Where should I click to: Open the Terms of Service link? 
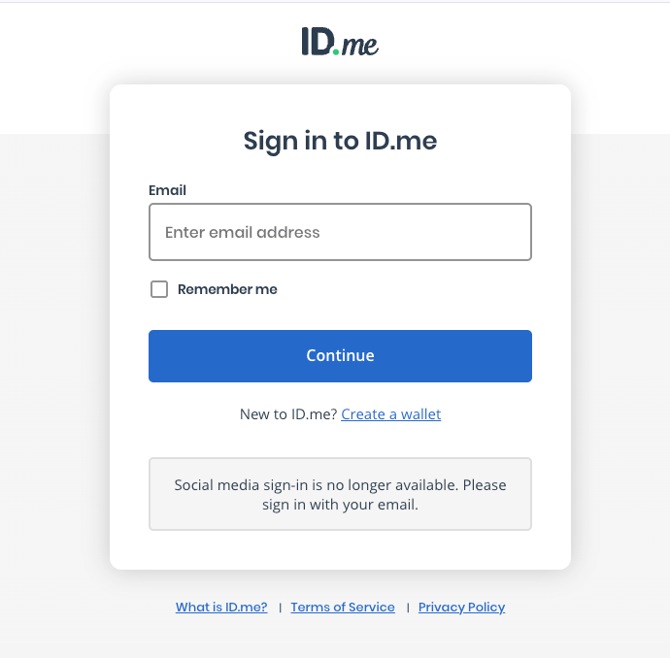[343, 607]
